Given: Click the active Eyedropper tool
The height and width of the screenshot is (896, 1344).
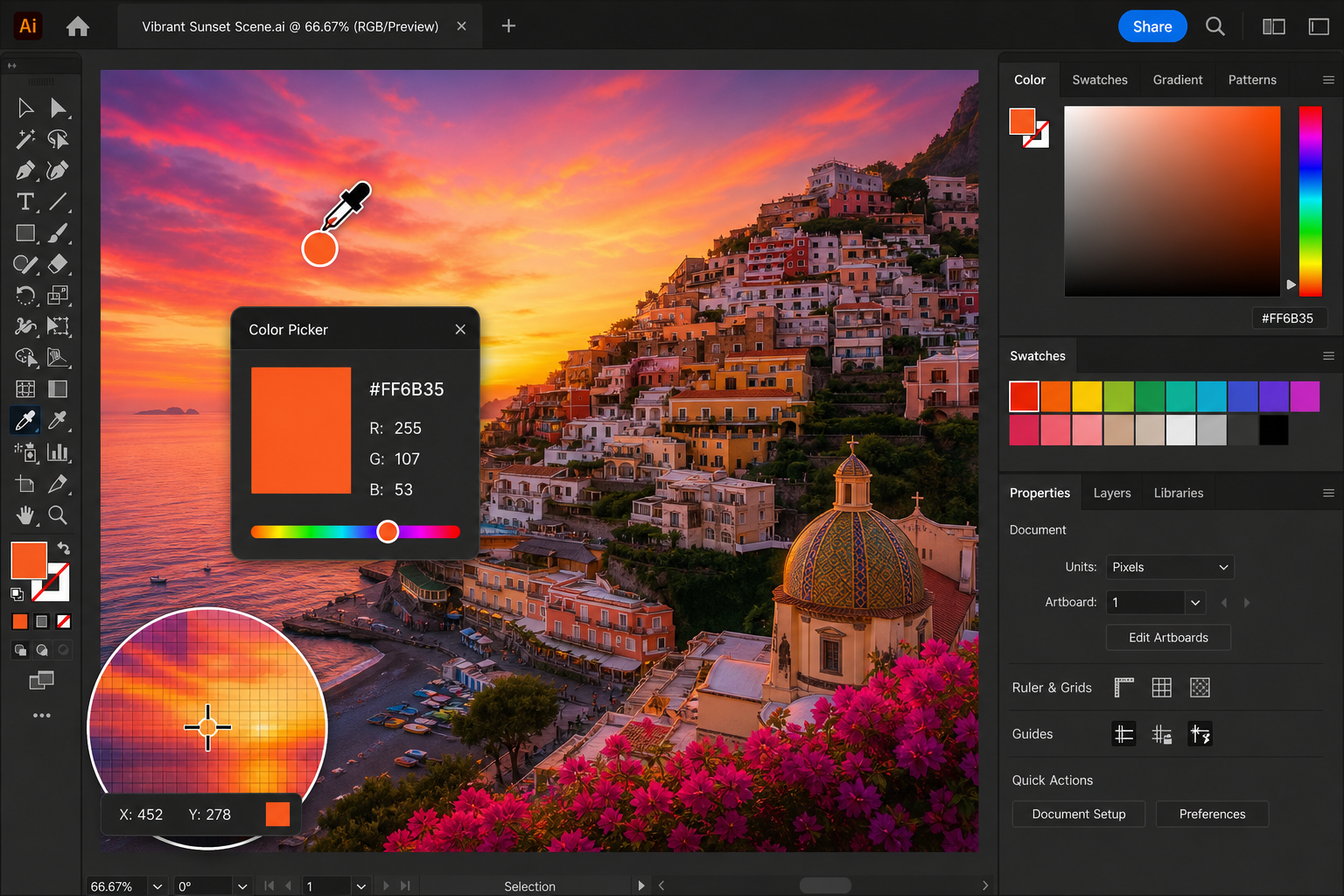Looking at the screenshot, I should tap(25, 421).
